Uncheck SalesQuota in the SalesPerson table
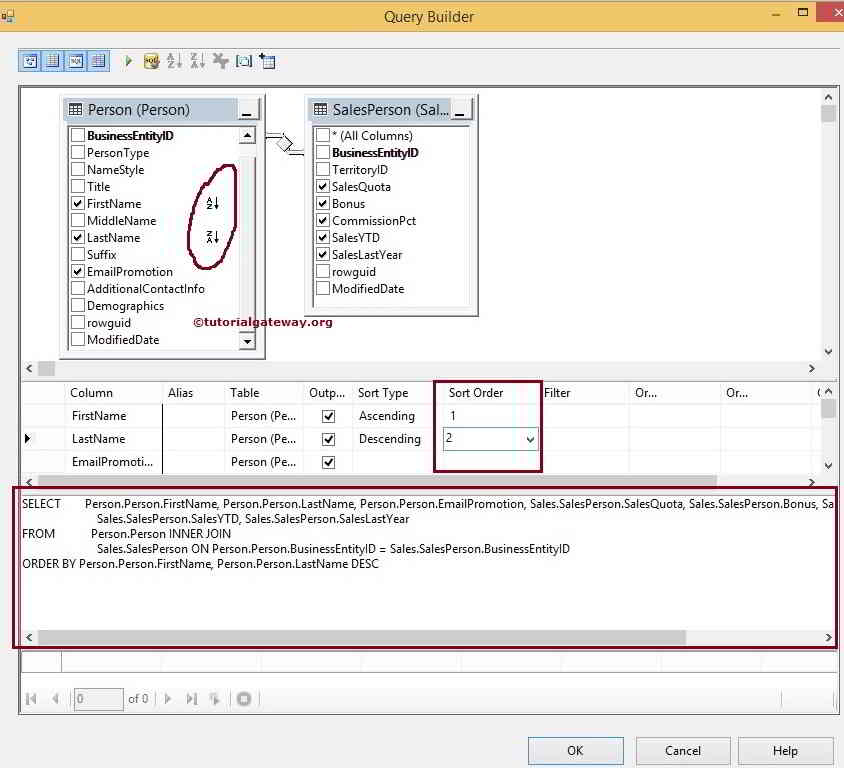Image resolution: width=844 pixels, height=768 pixels. pyautogui.click(x=323, y=186)
